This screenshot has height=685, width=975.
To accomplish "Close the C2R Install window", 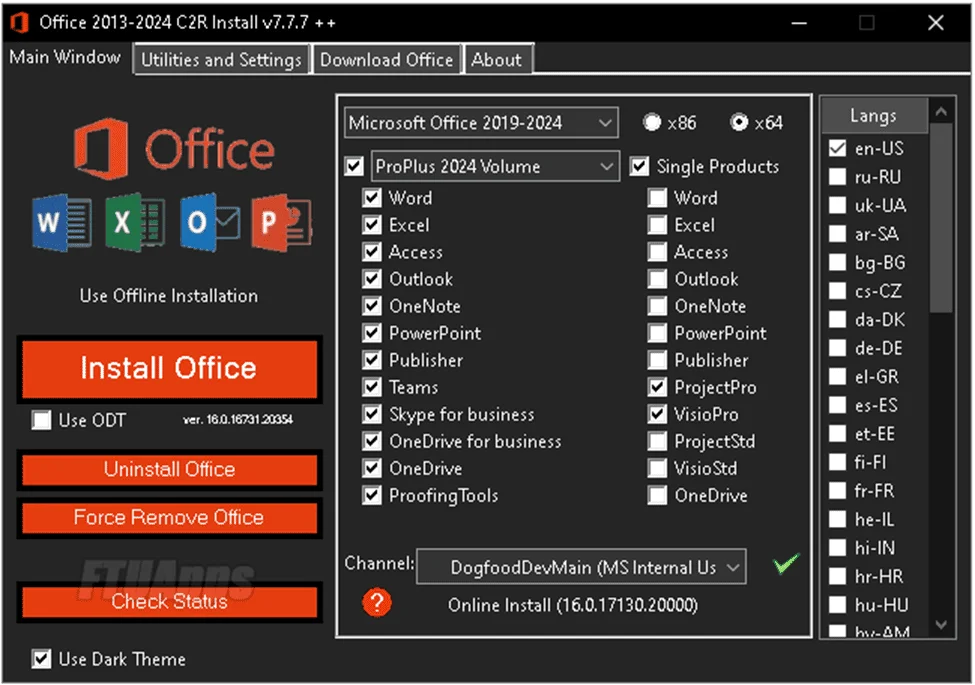I will coord(936,23).
